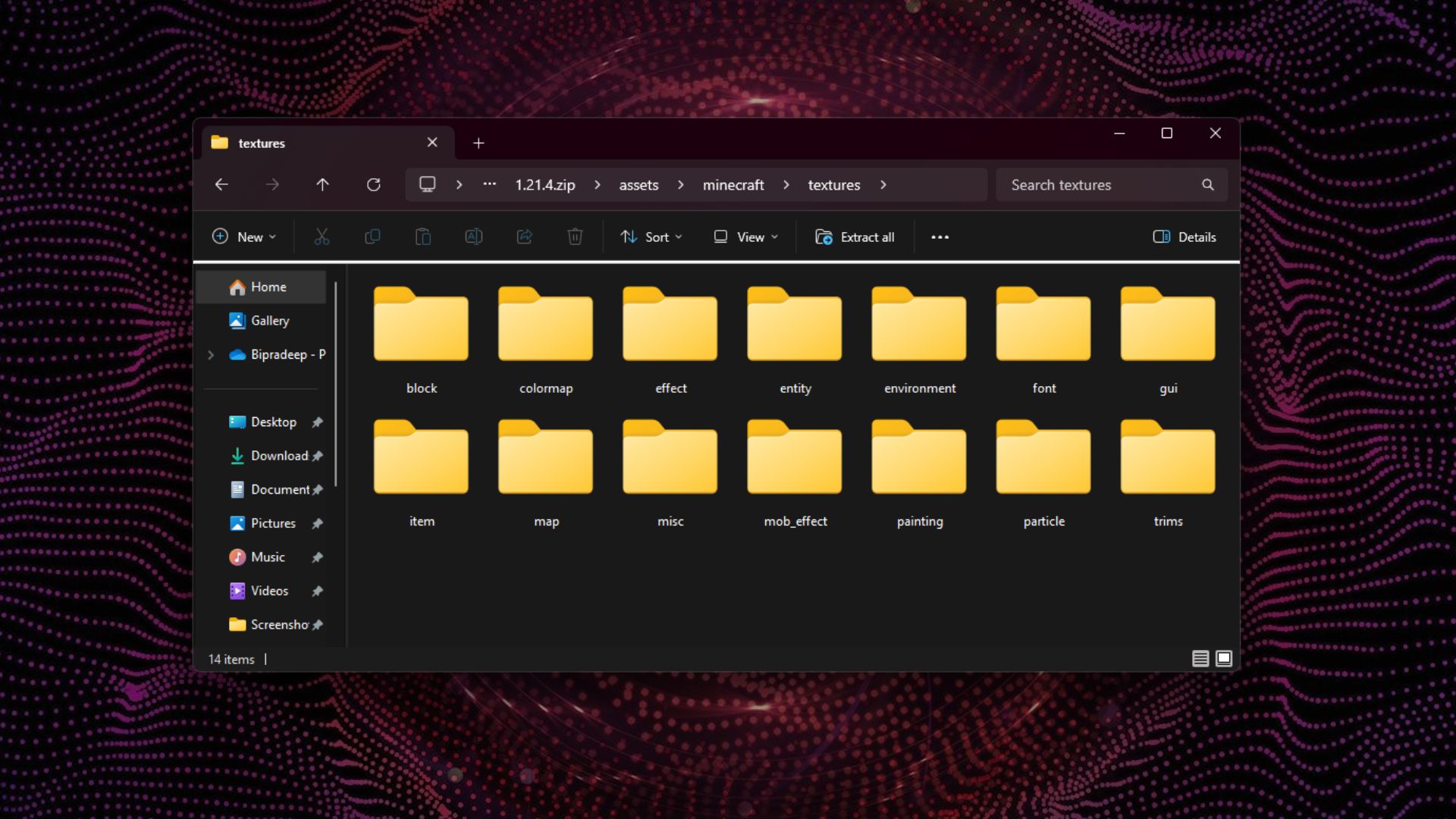Click the Extract all button
The height and width of the screenshot is (819, 1456).
pos(855,237)
